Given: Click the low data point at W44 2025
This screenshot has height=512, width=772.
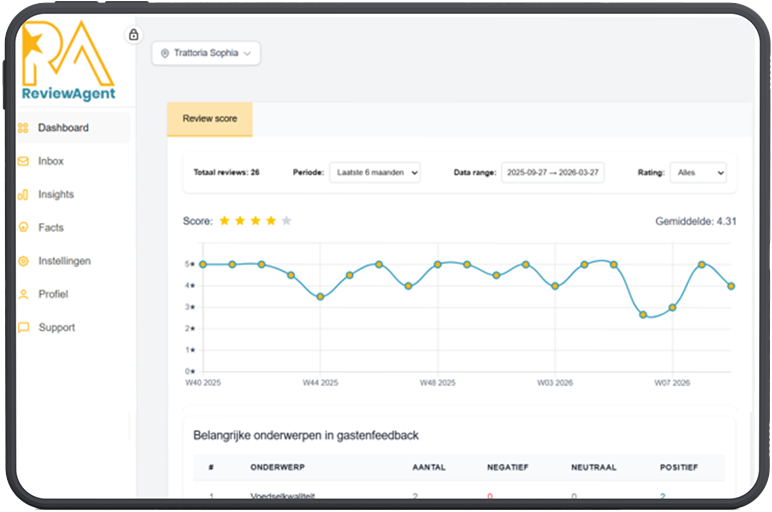Looking at the screenshot, I should (321, 297).
